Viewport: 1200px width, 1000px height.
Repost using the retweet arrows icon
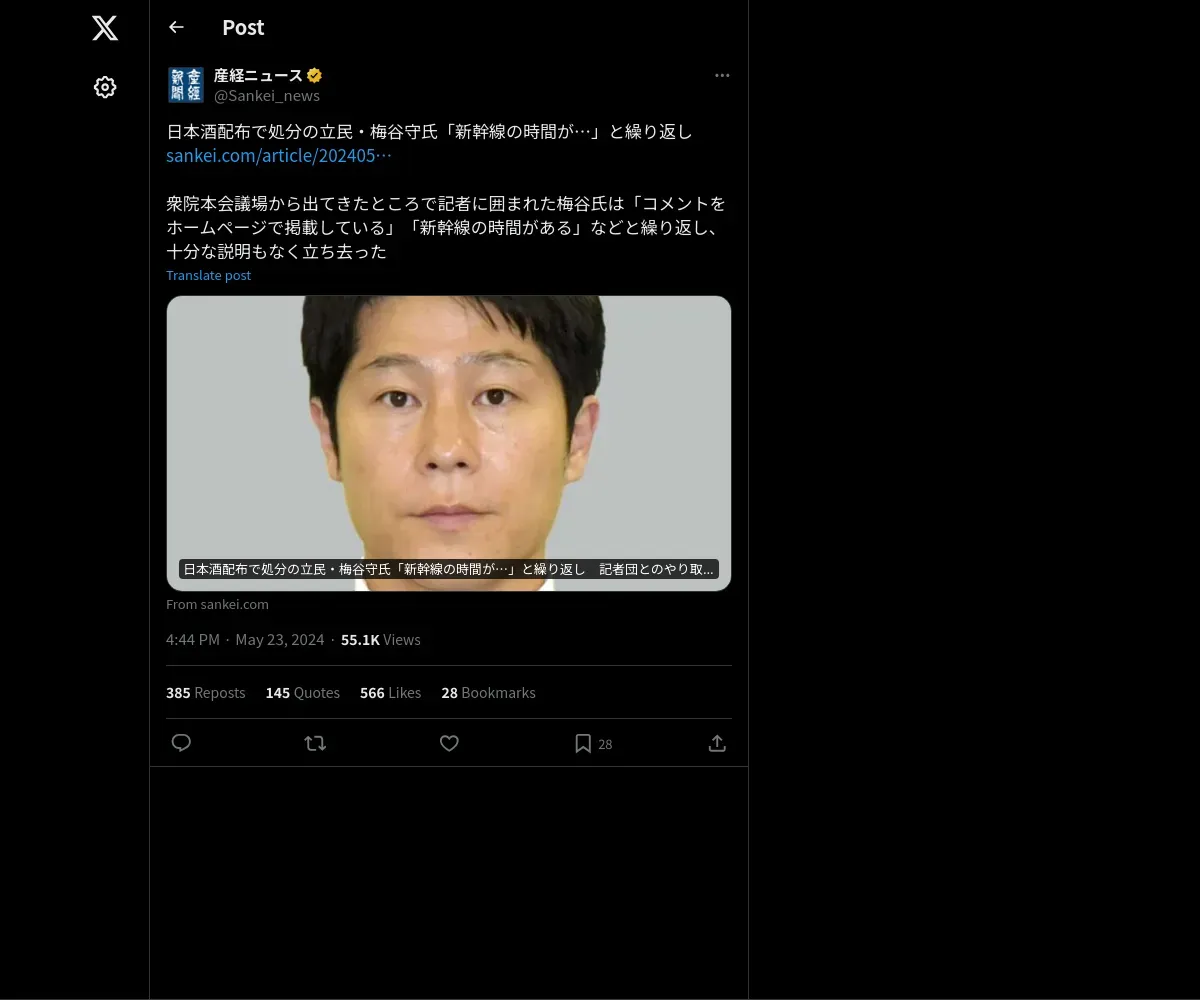tap(315, 743)
